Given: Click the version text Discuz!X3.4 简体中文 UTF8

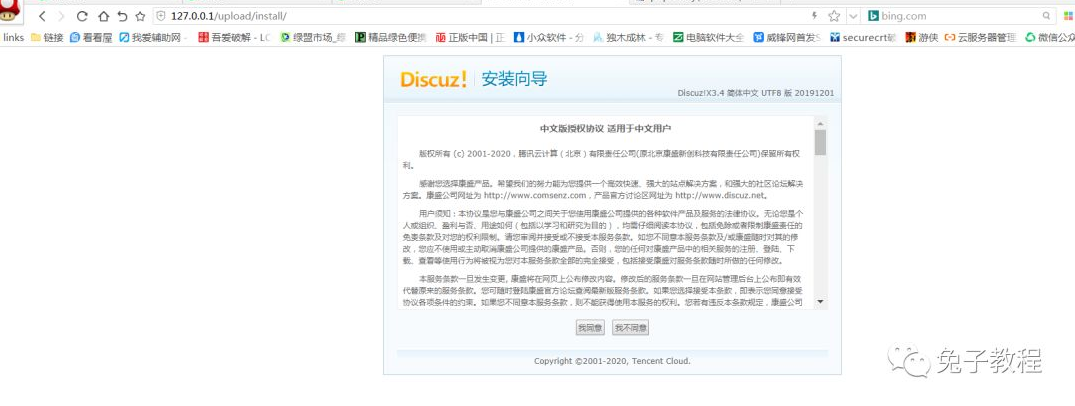Looking at the screenshot, I should click(x=756, y=93).
